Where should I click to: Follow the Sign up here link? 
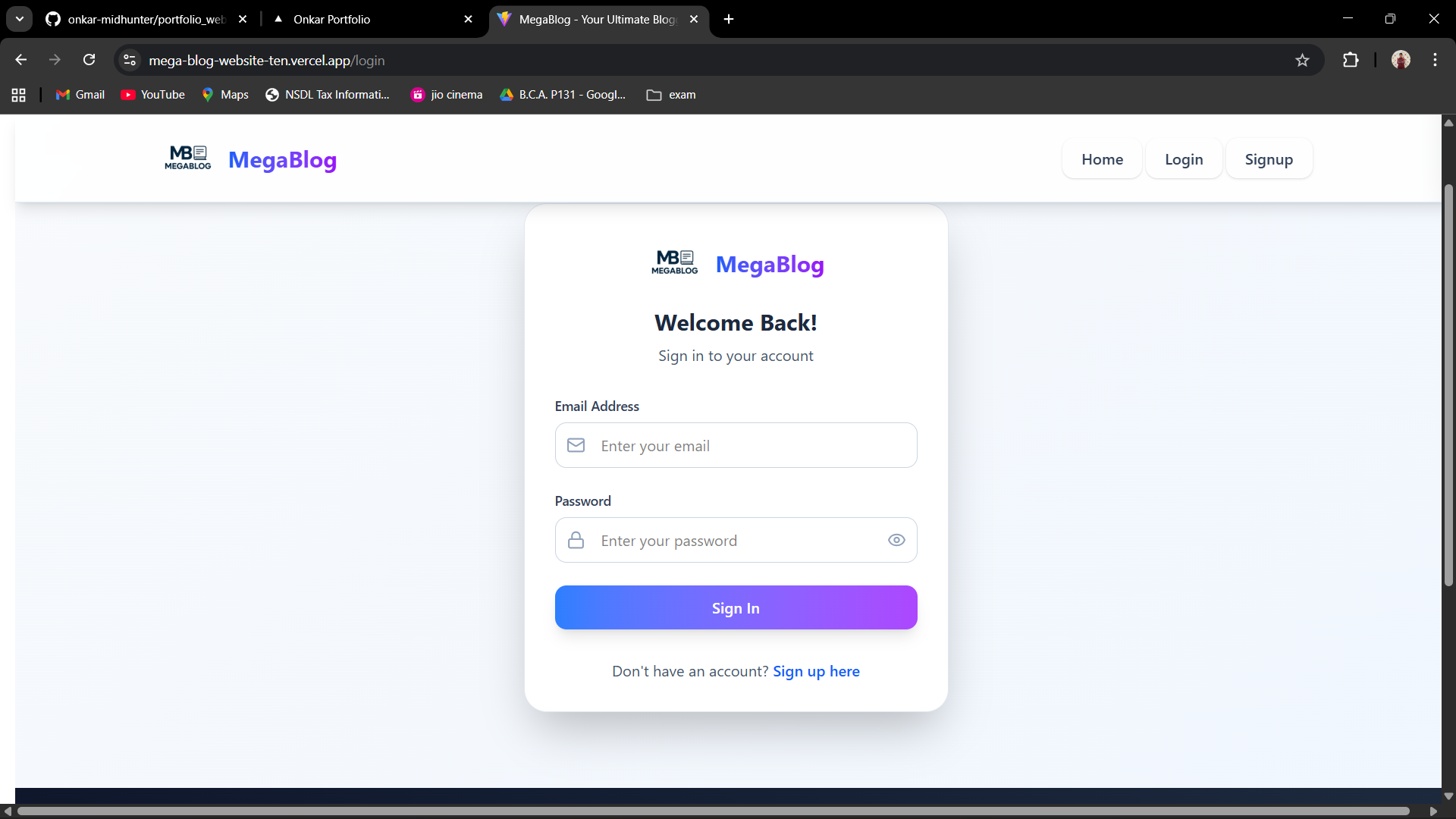816,671
